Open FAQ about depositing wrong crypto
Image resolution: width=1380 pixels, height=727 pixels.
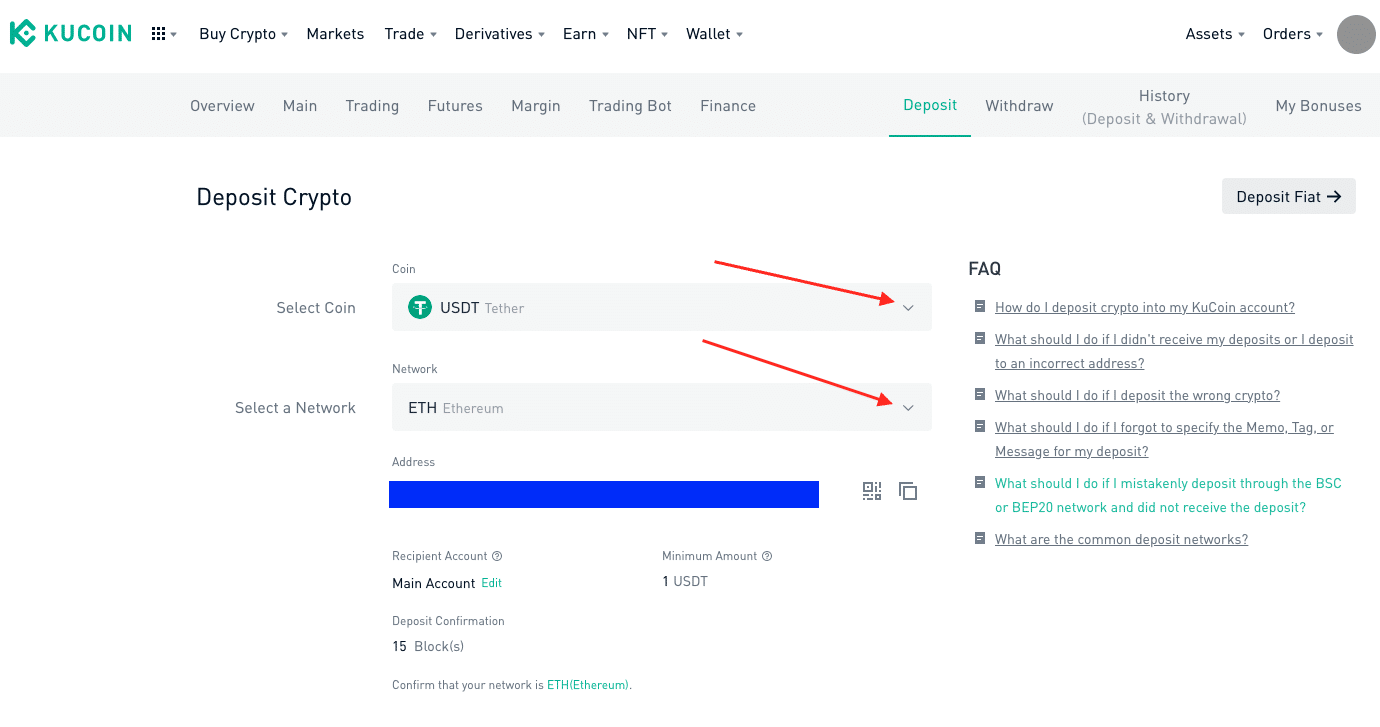[x=1137, y=396]
